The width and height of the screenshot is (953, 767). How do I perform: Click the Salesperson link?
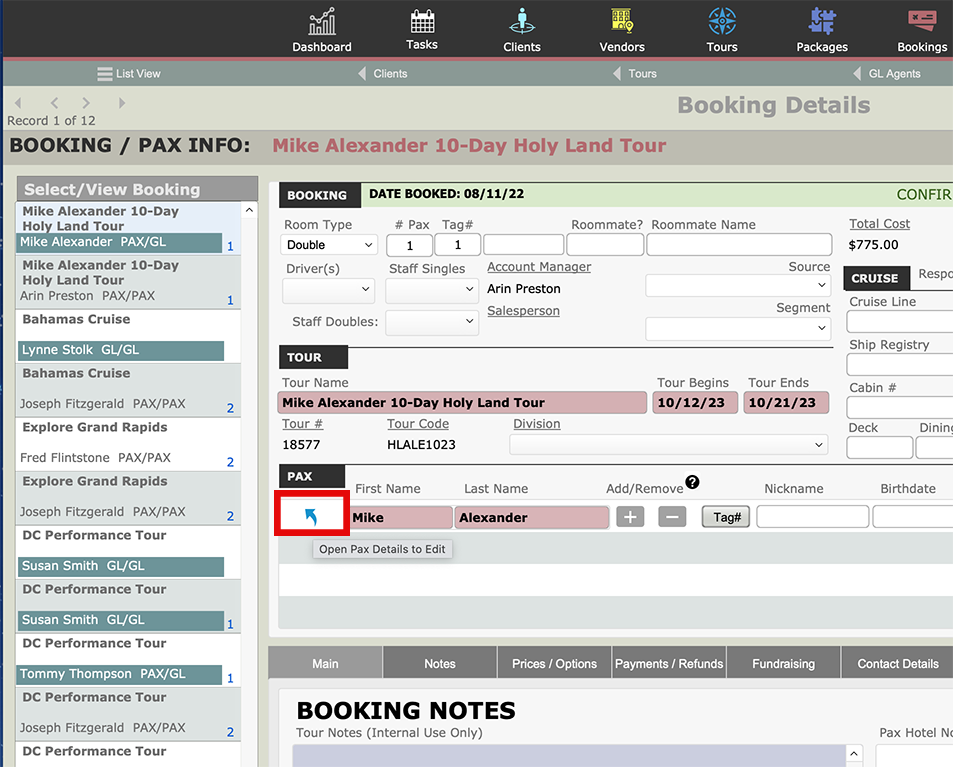click(523, 311)
